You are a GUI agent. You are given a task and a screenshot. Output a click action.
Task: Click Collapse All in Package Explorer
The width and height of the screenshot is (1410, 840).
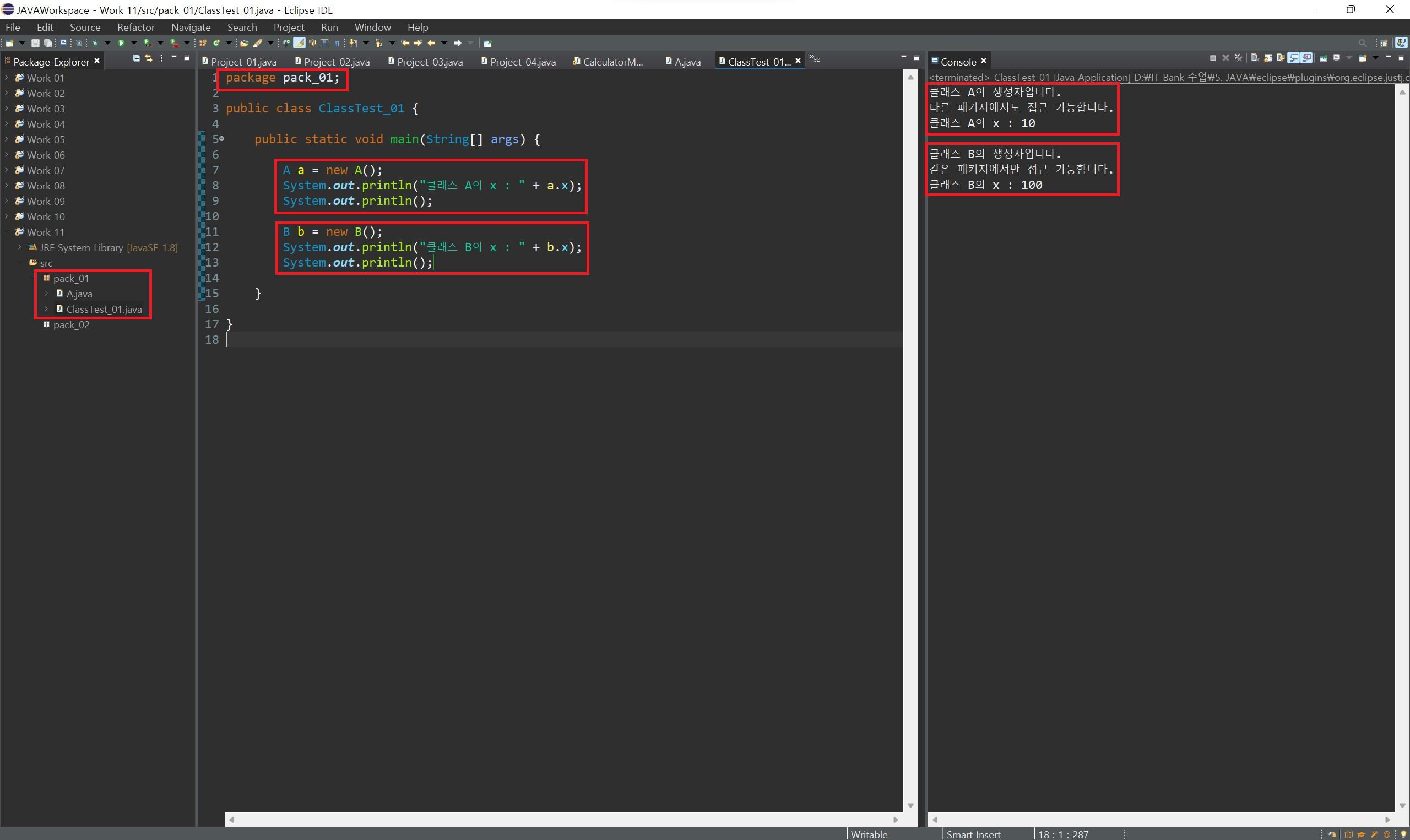(136, 58)
